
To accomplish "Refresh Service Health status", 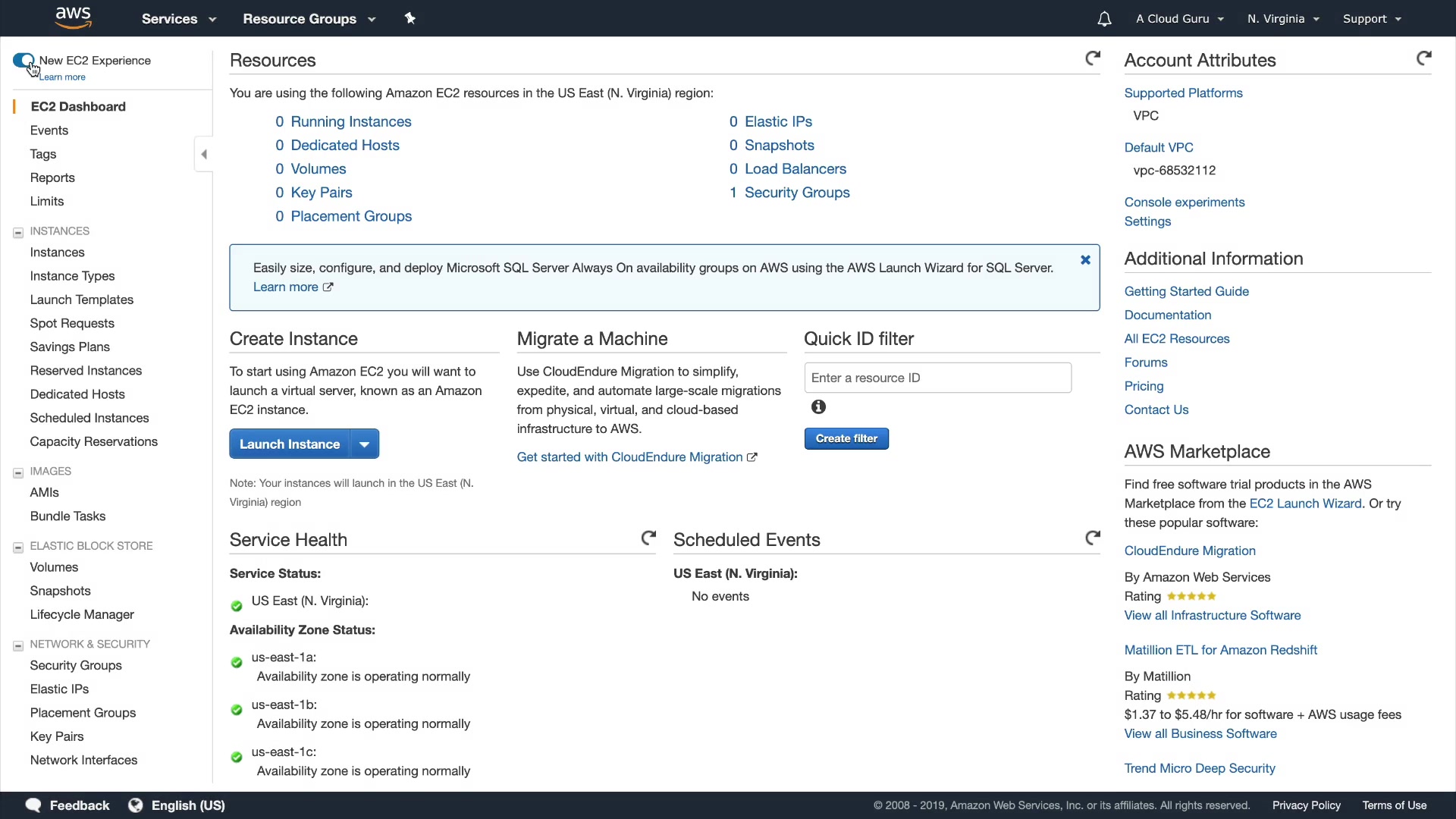I will tap(648, 538).
